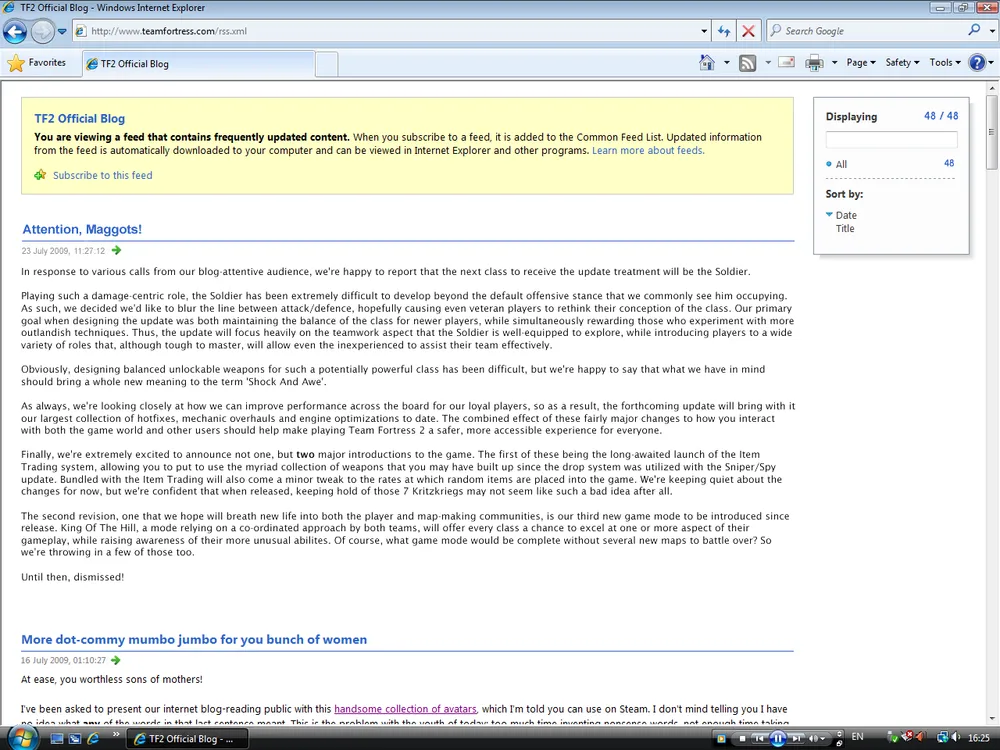Launch Internet Explorer from quick launch

tap(93, 739)
